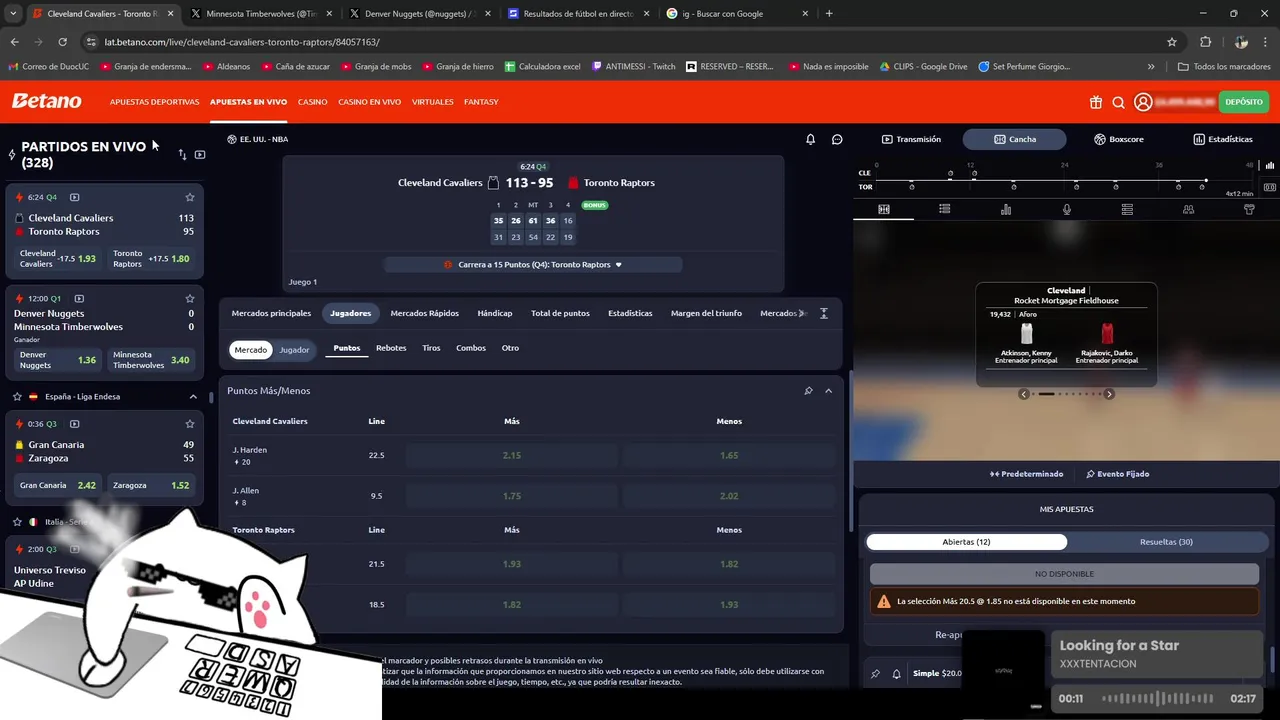Image resolution: width=1280 pixels, height=720 pixels.
Task: Open the stream icon on the Nuggets card
Action: coord(79,298)
